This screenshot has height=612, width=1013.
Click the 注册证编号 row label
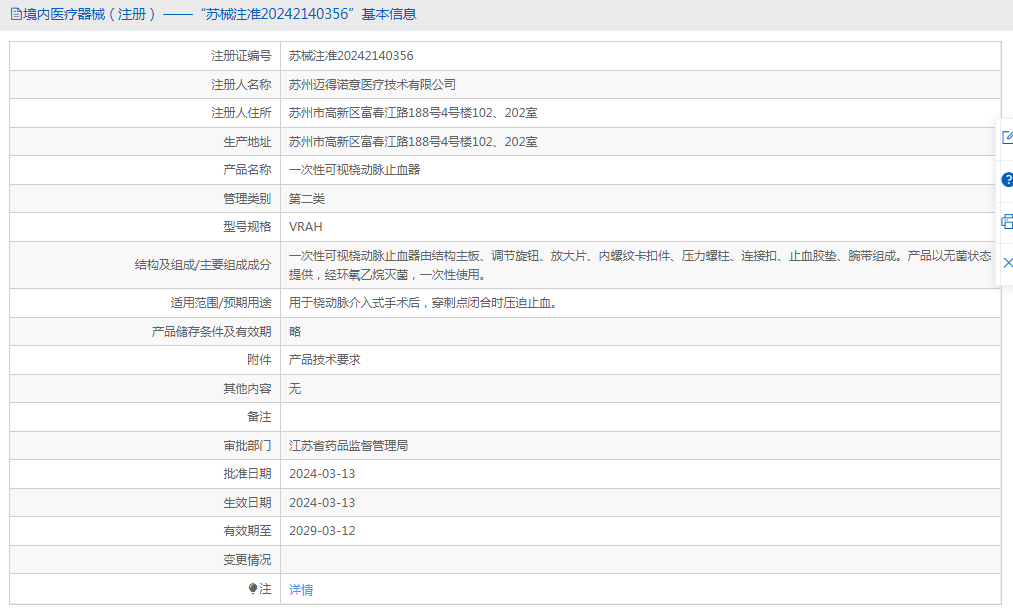coord(241,56)
